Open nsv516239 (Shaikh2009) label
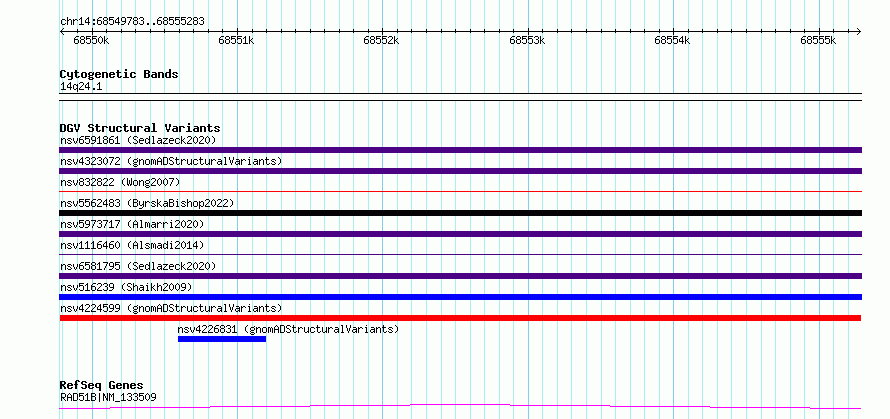The image size is (890, 419). click(126, 287)
